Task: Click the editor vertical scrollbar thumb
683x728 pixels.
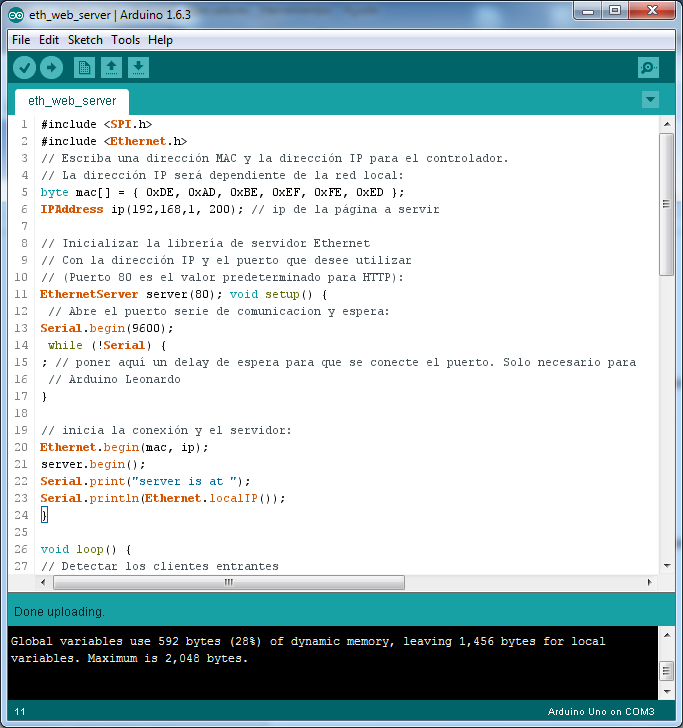Action: point(666,204)
